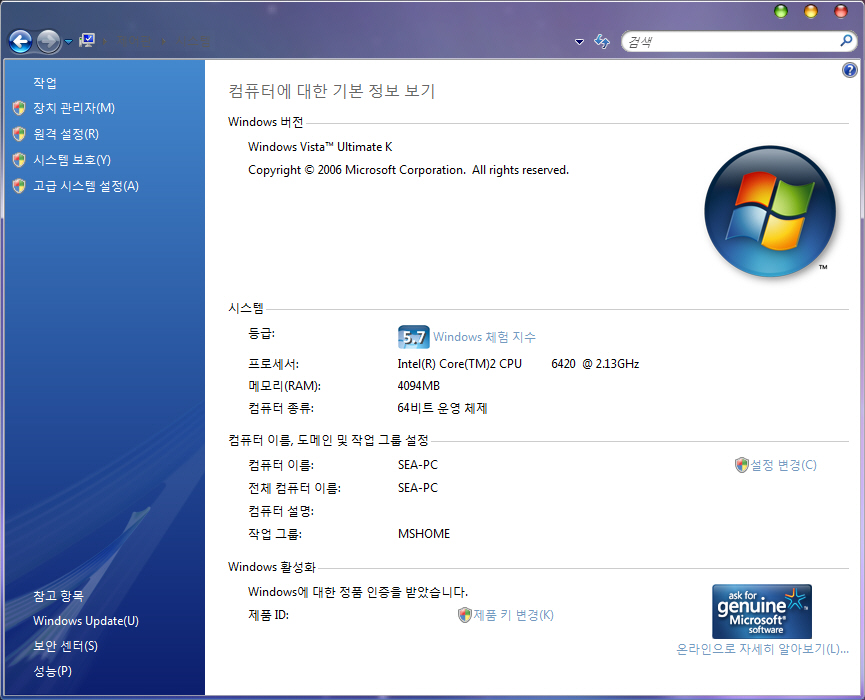Click the text Windows에 대한 정품 인증을 받았습니다.
This screenshot has height=700, width=865.
[x=358, y=592]
